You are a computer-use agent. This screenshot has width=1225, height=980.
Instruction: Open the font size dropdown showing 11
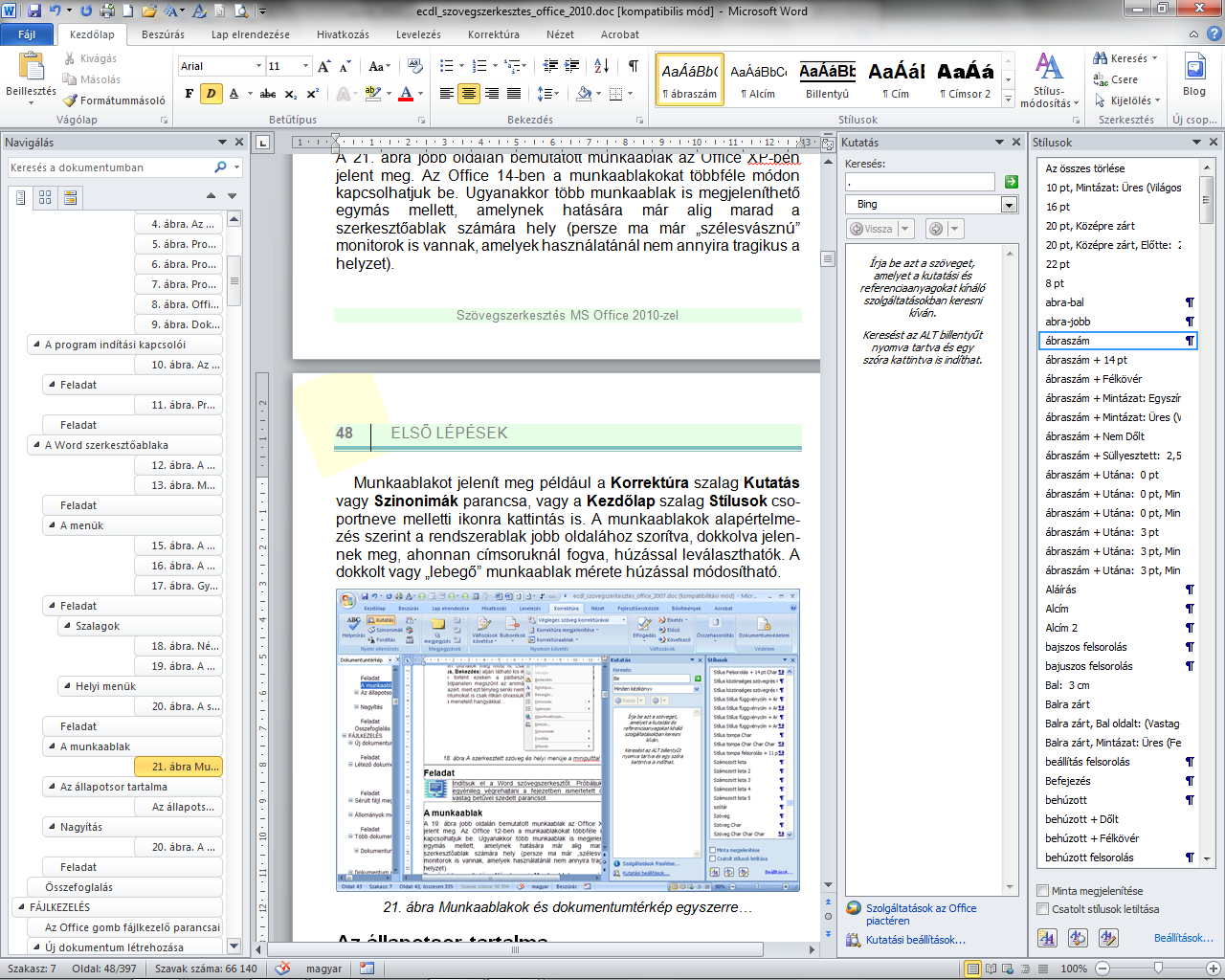(x=306, y=66)
